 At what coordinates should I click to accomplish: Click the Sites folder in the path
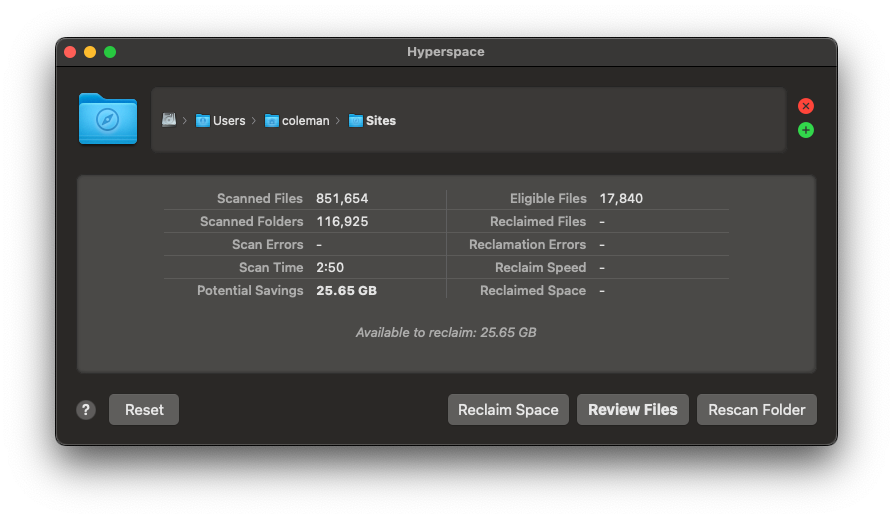click(x=372, y=121)
